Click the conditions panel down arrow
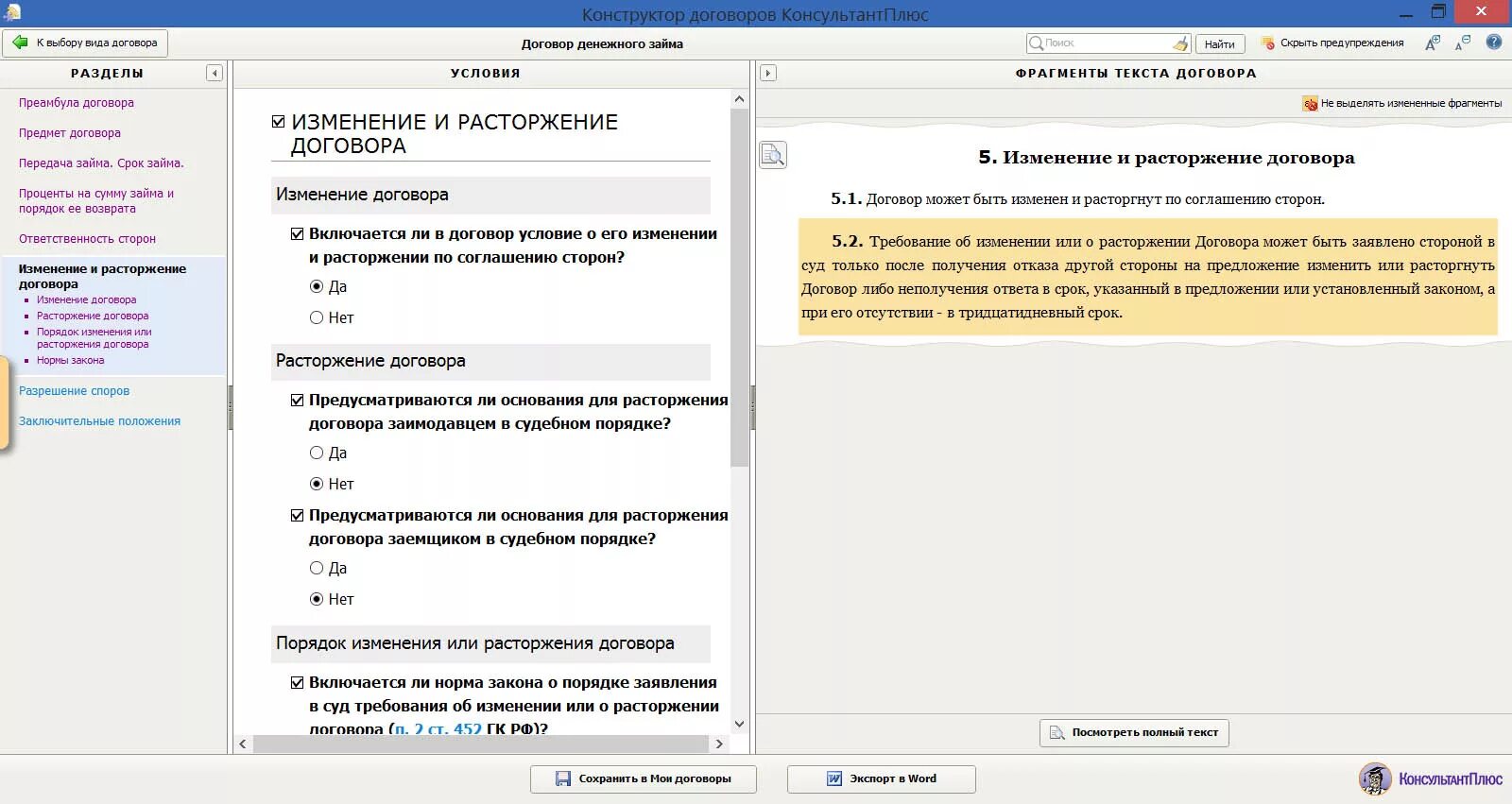Image resolution: width=1512 pixels, height=804 pixels. tap(739, 725)
